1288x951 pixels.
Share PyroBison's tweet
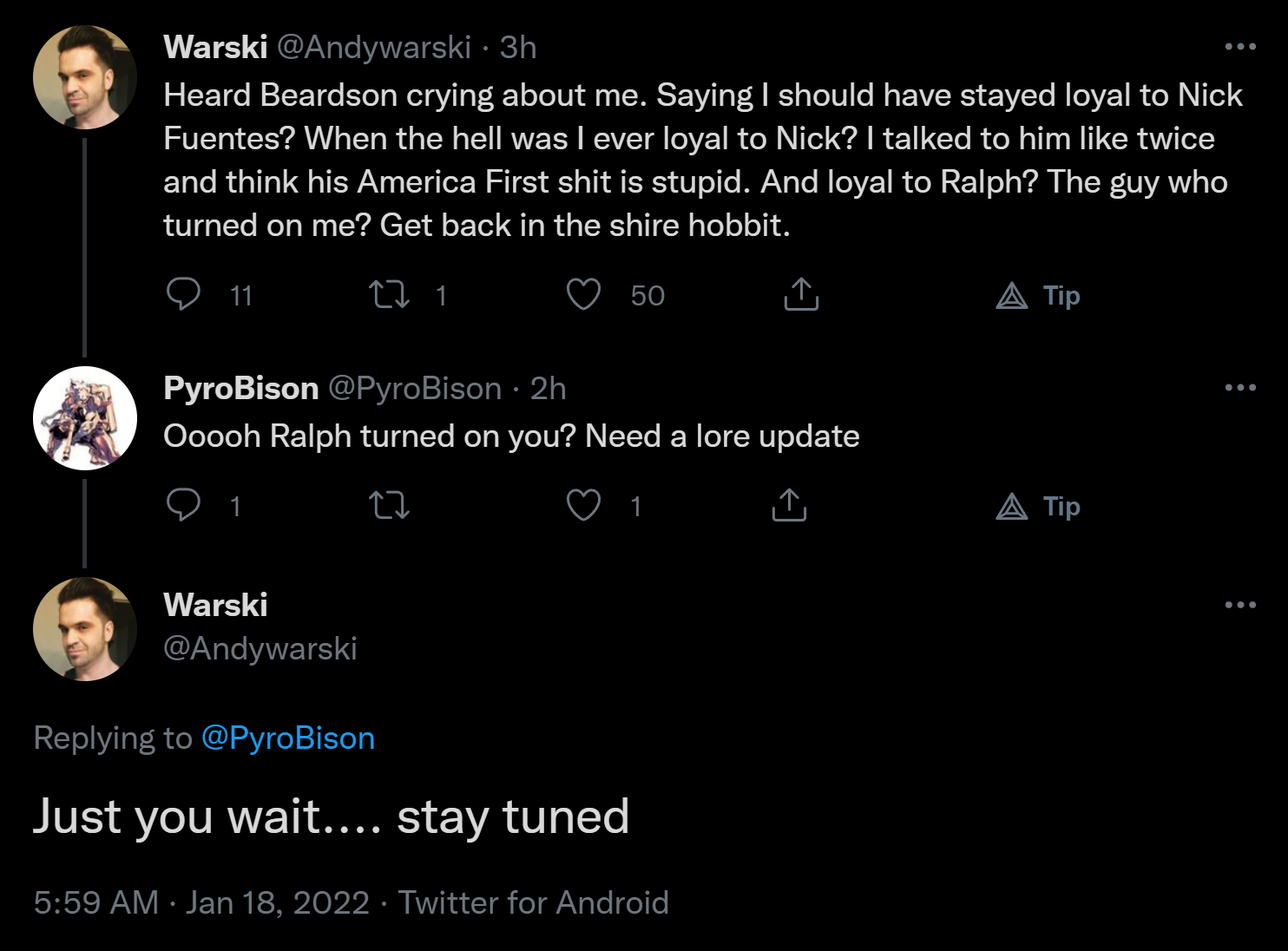789,505
